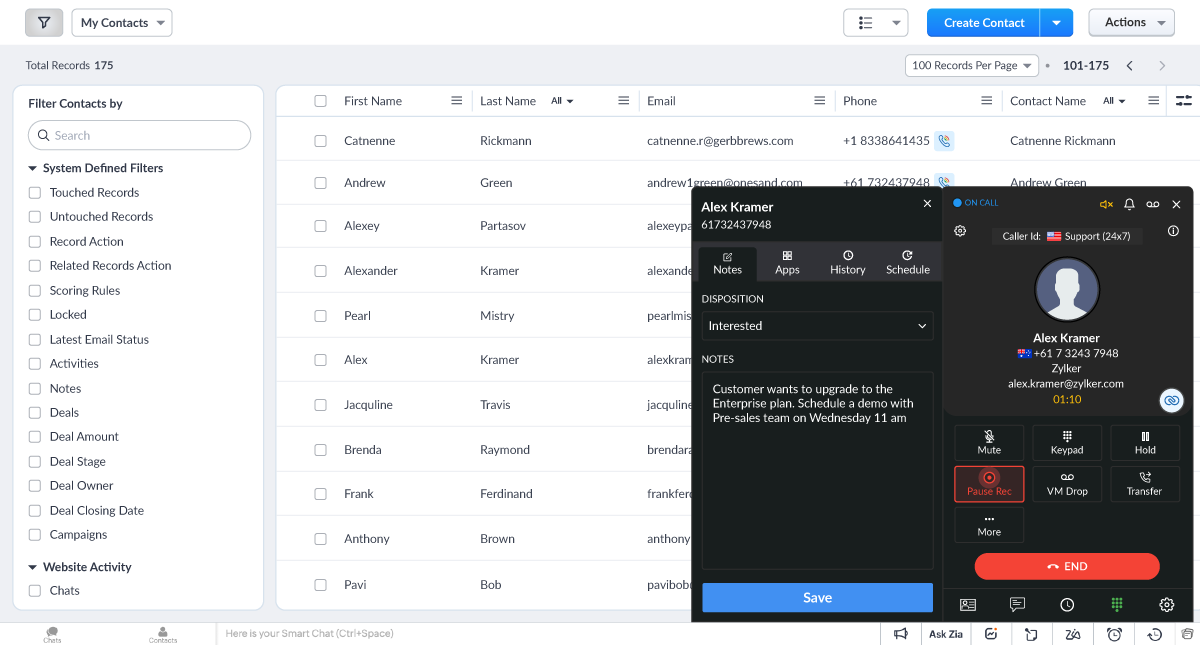Screen dimensions: 1200x645
Task: Open the filter funnel icon
Action: click(x=44, y=23)
